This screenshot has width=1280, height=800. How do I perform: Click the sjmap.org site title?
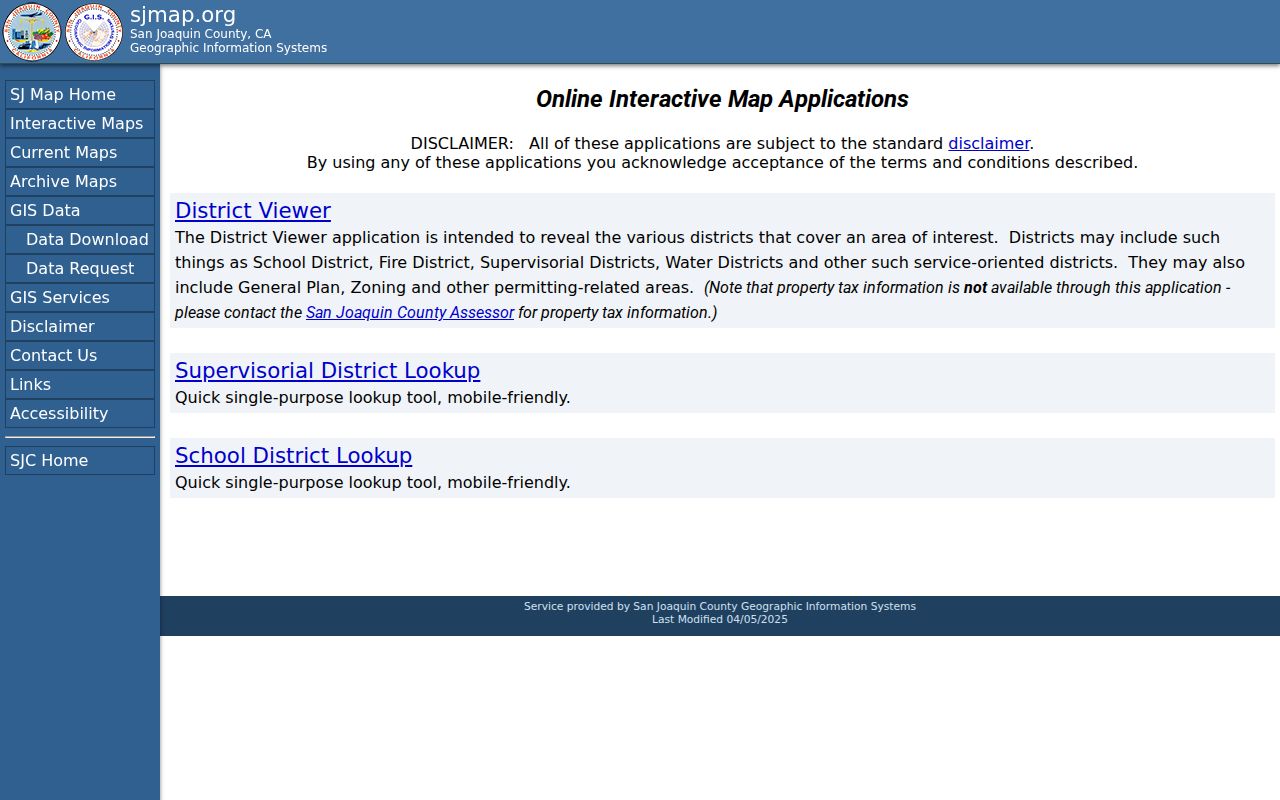(x=183, y=15)
